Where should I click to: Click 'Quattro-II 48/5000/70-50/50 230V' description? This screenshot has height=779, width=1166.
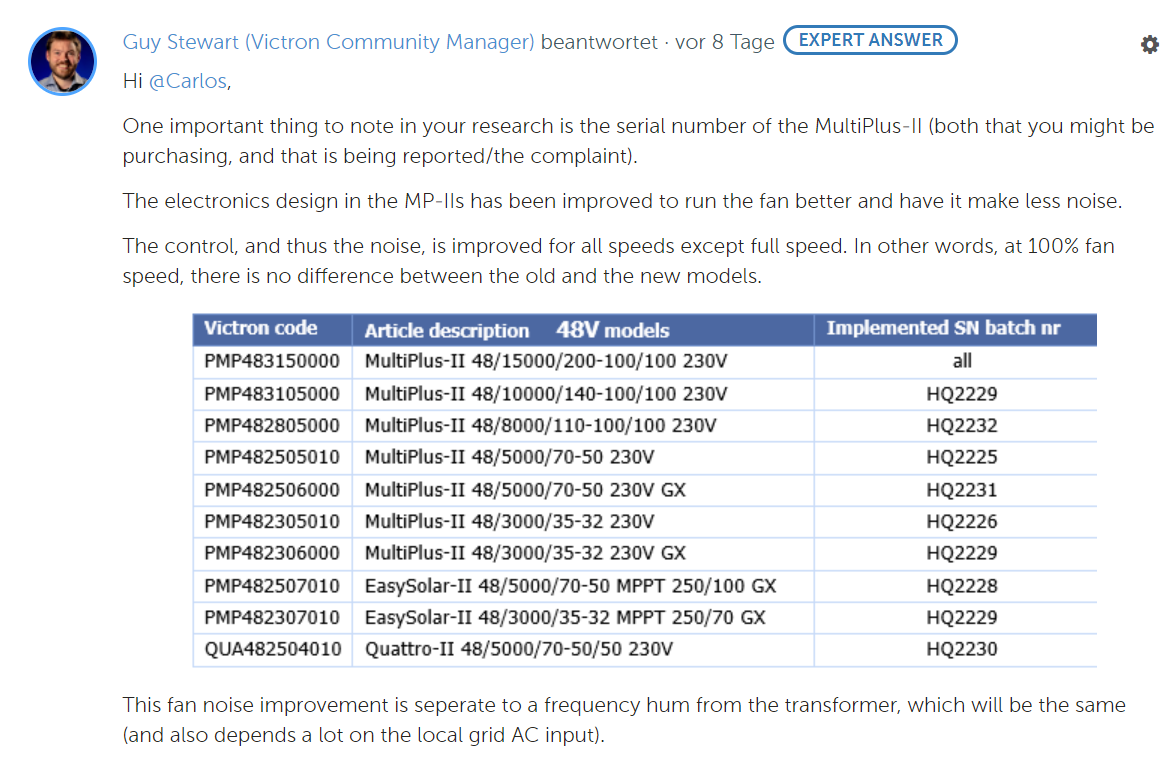[519, 650]
